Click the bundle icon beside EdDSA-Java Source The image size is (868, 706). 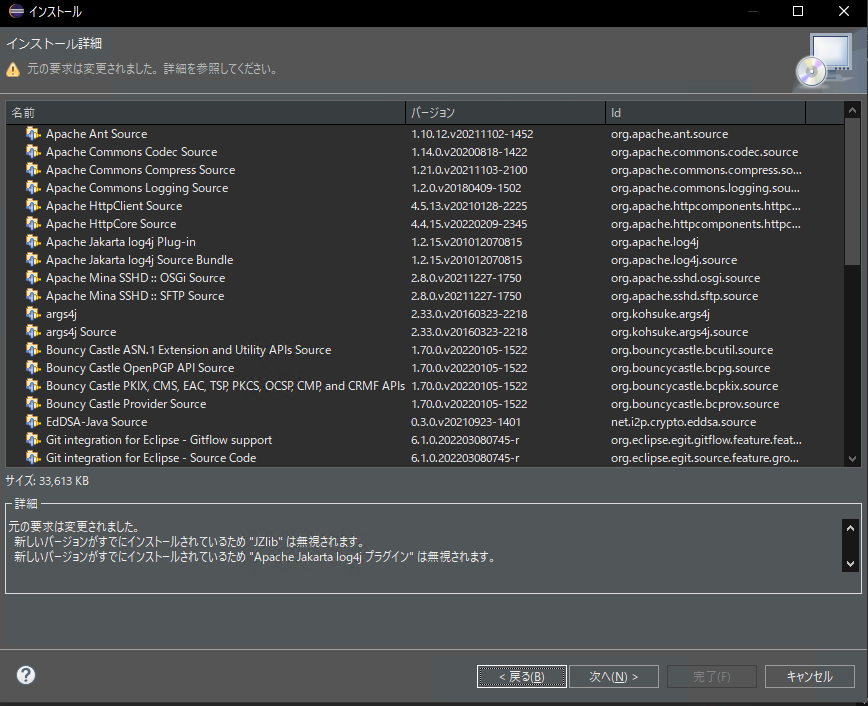point(34,421)
